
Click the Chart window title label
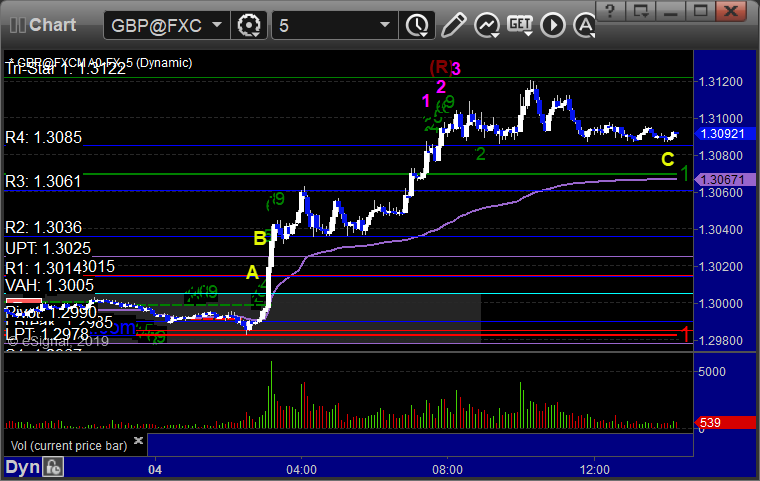click(52, 25)
